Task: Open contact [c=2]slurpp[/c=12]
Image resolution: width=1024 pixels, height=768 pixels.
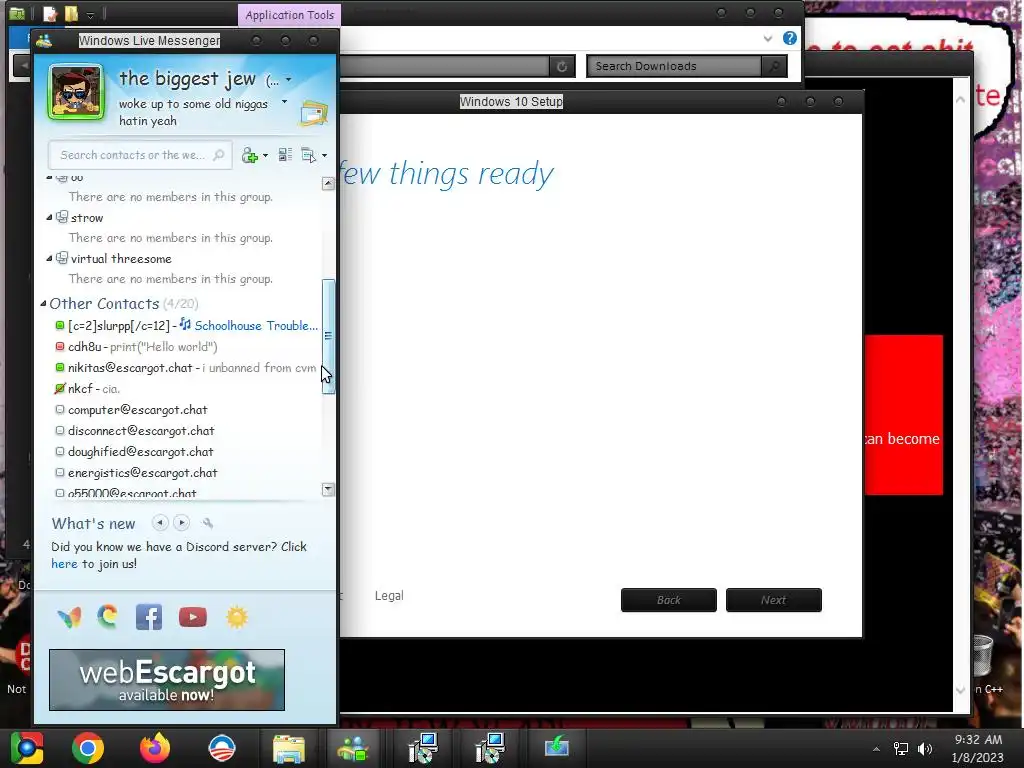Action: point(119,325)
